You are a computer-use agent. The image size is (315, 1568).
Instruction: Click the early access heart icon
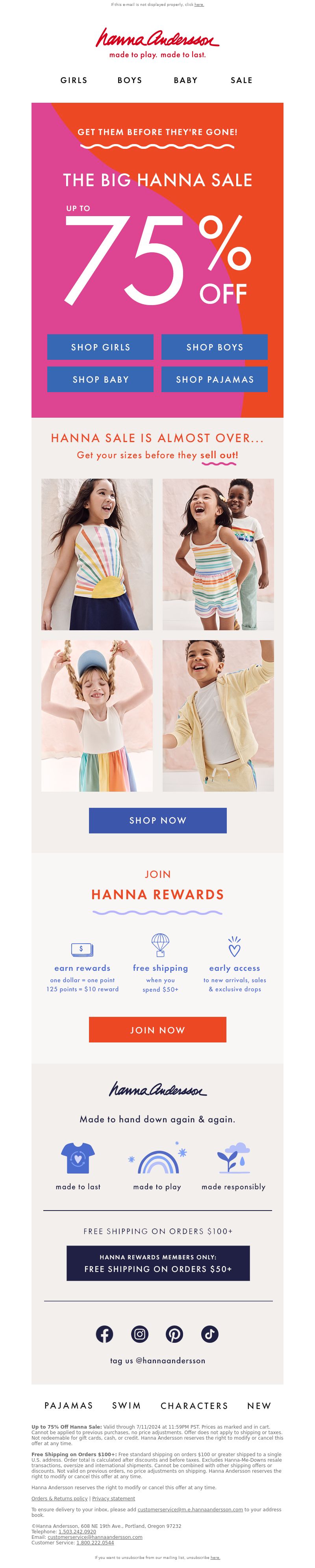[x=235, y=946]
